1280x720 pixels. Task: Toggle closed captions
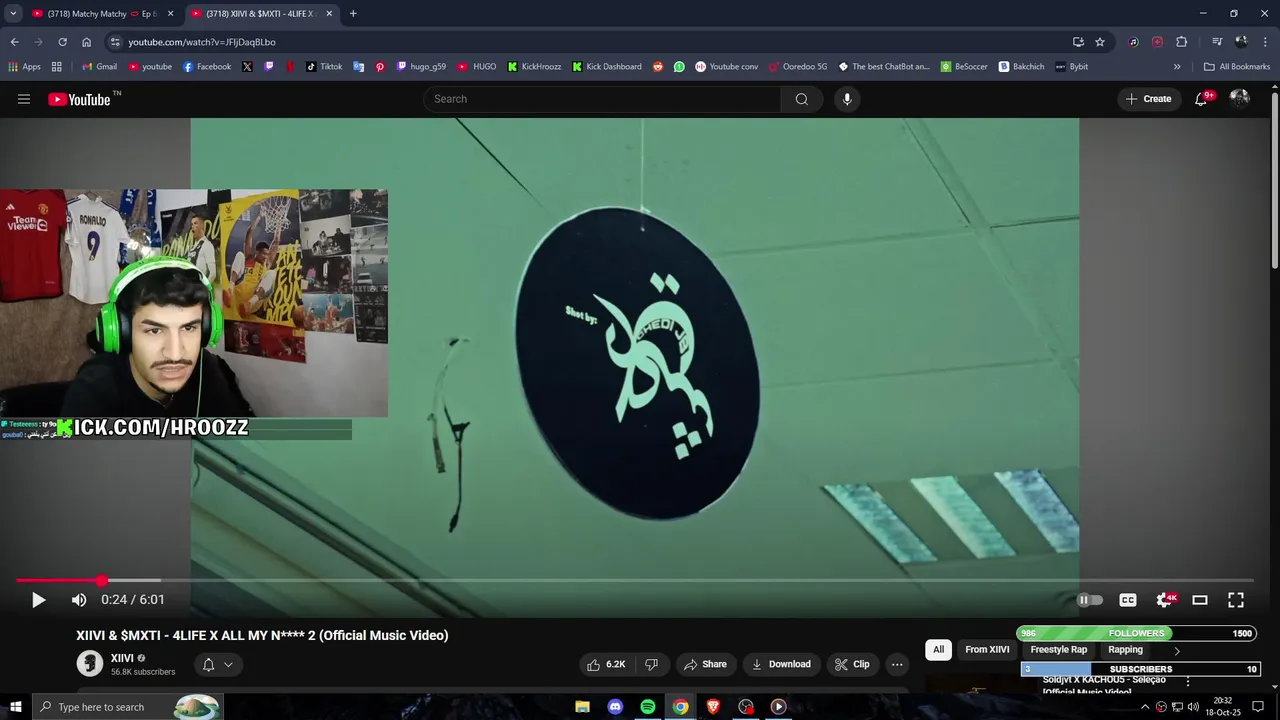1128,600
